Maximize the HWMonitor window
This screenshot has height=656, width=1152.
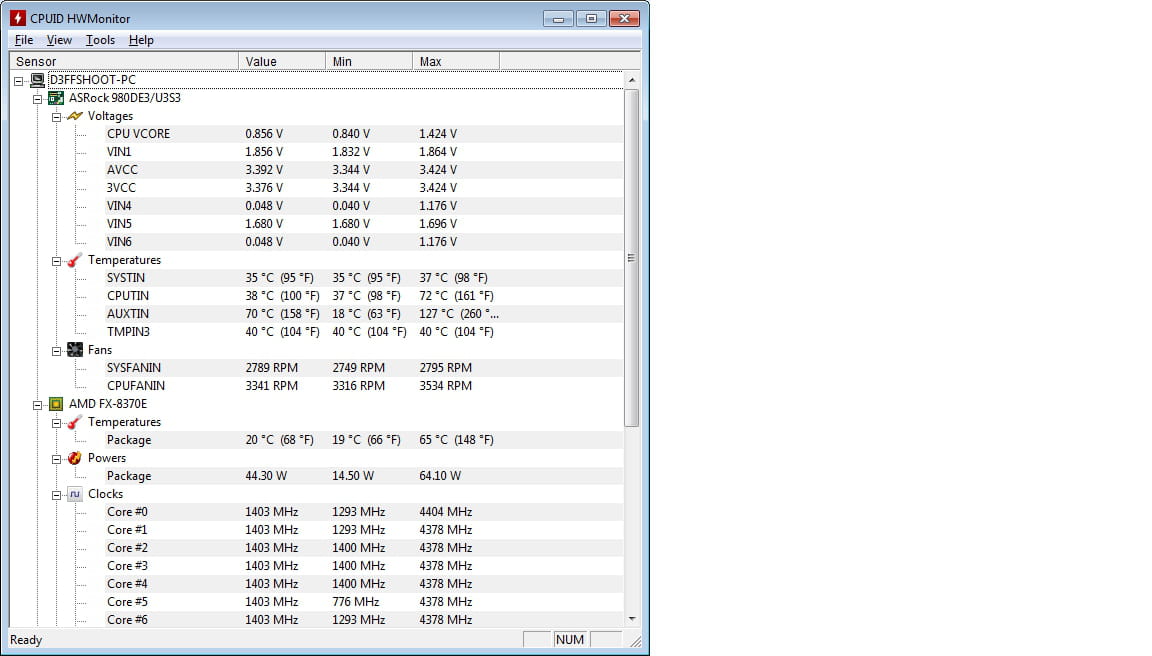(x=591, y=18)
